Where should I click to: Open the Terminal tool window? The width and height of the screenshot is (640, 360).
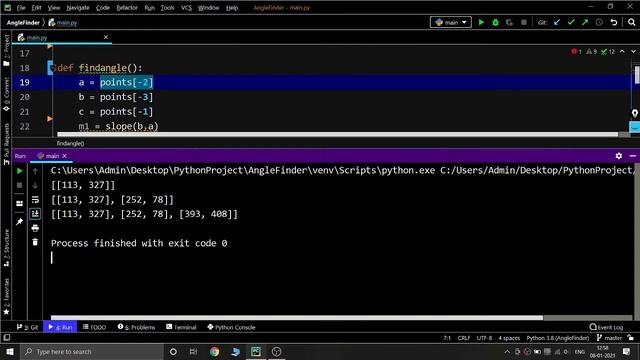181,327
